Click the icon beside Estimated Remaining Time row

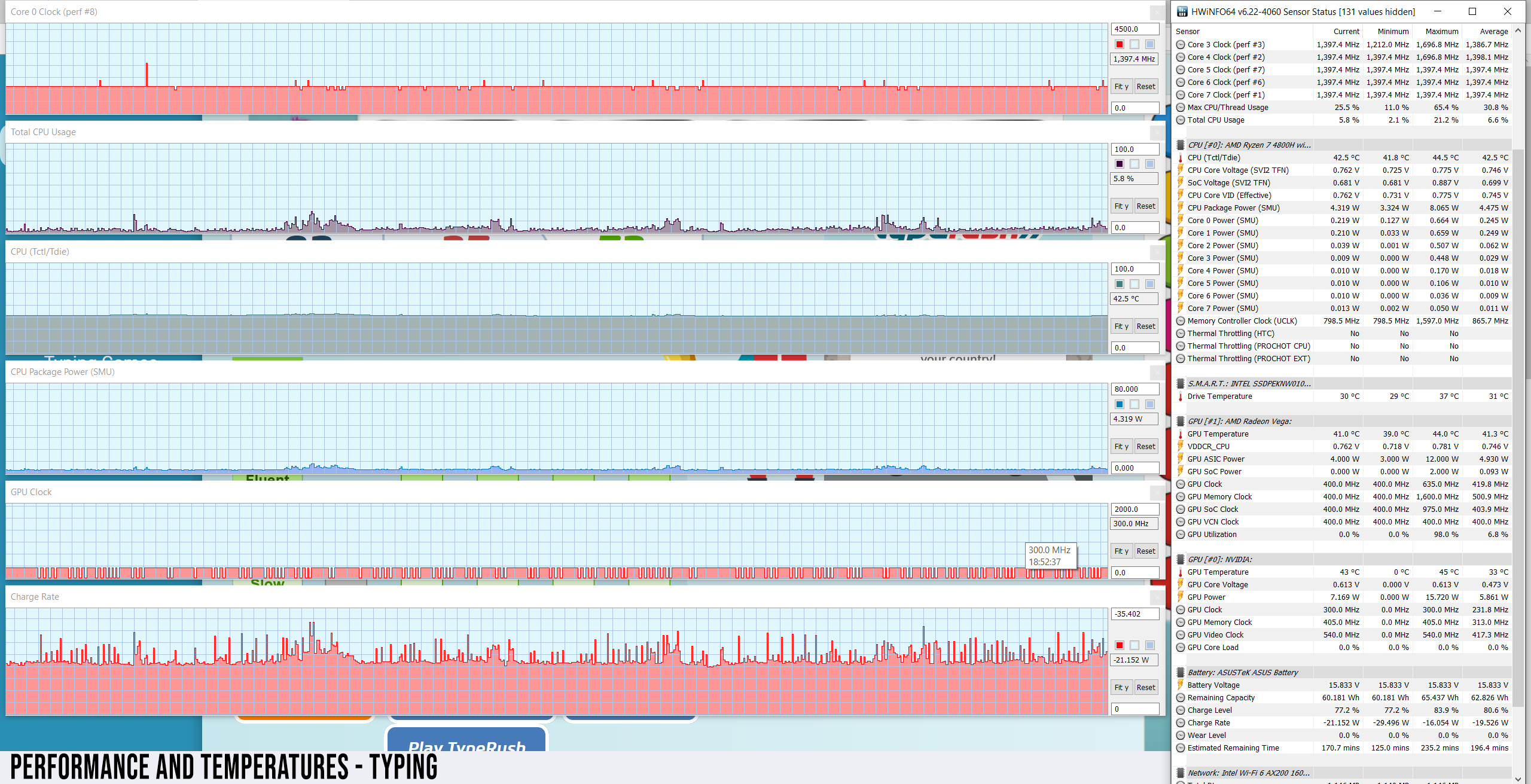[1181, 748]
